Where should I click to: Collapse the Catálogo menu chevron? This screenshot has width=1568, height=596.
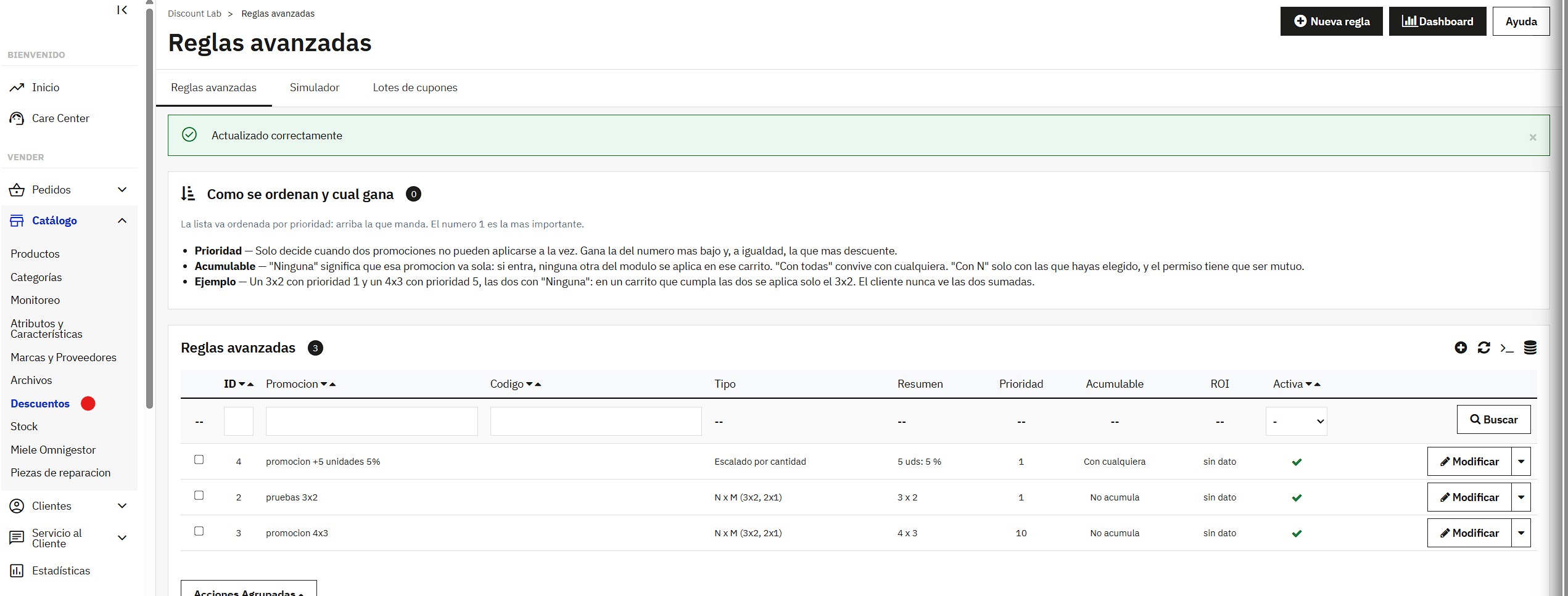click(122, 221)
